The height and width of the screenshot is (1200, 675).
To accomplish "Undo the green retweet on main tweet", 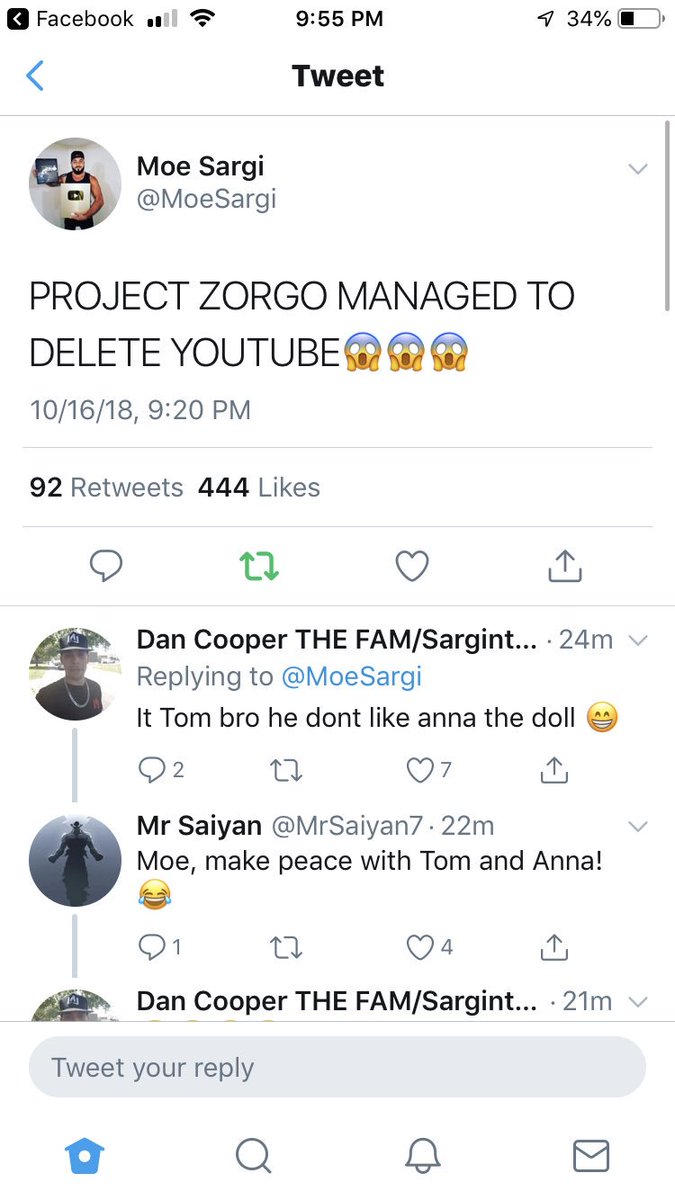I will point(260,566).
